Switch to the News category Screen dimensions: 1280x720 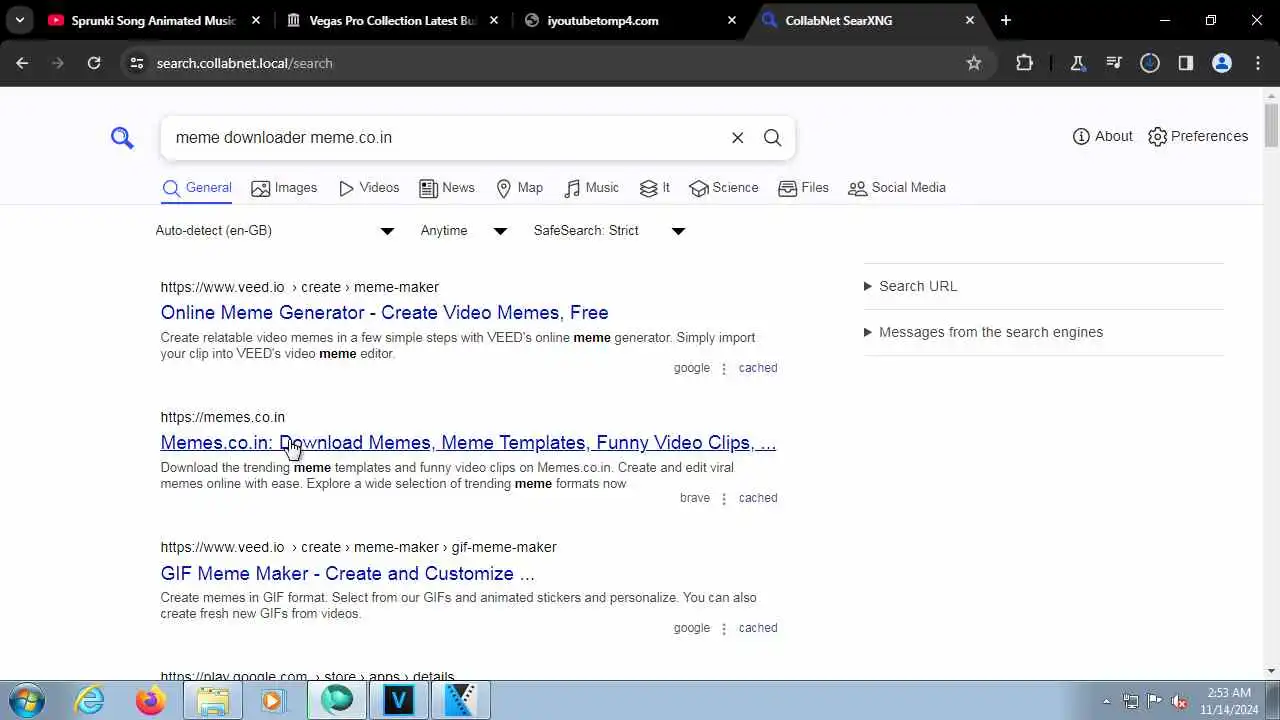(x=447, y=188)
